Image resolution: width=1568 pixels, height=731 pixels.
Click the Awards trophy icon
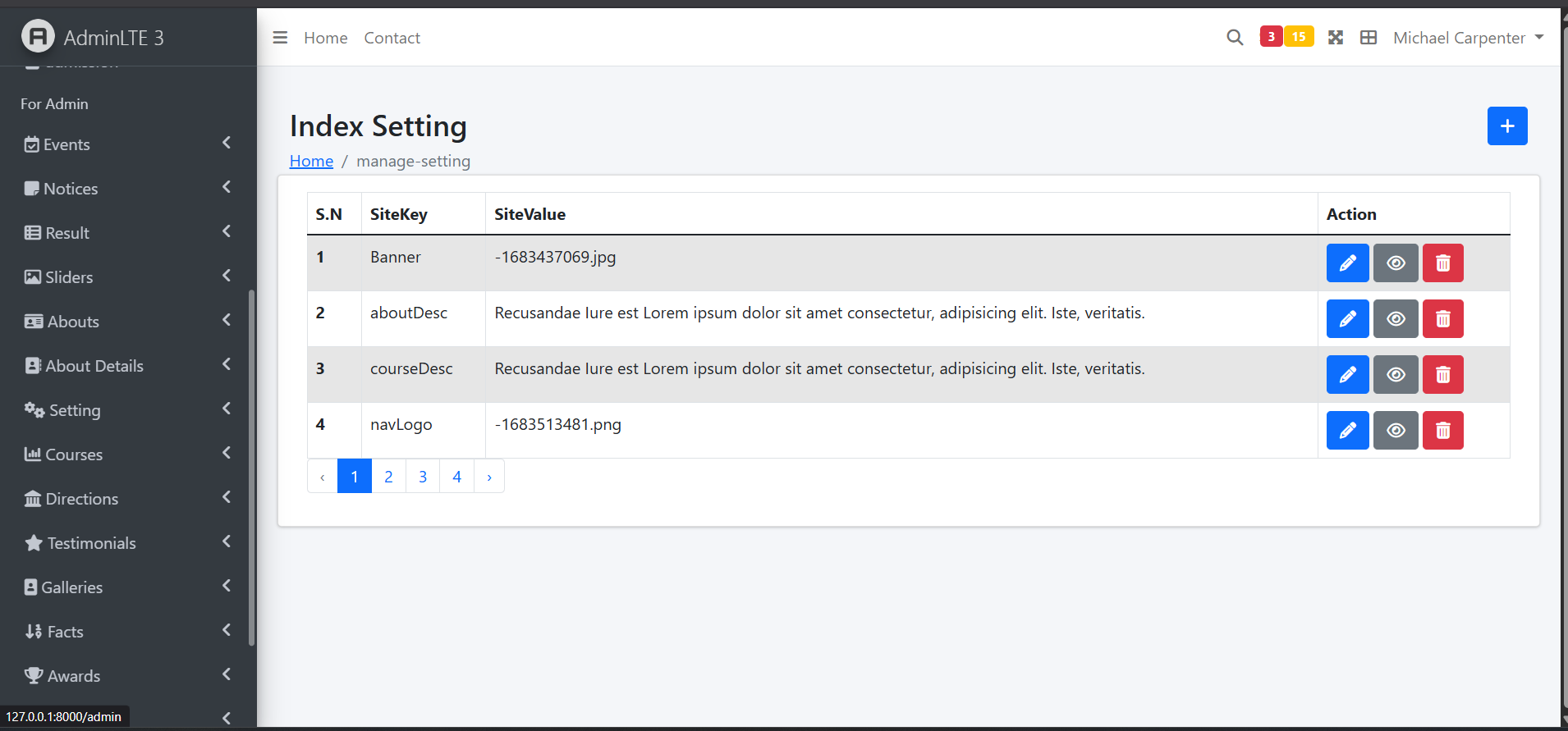[x=34, y=676]
